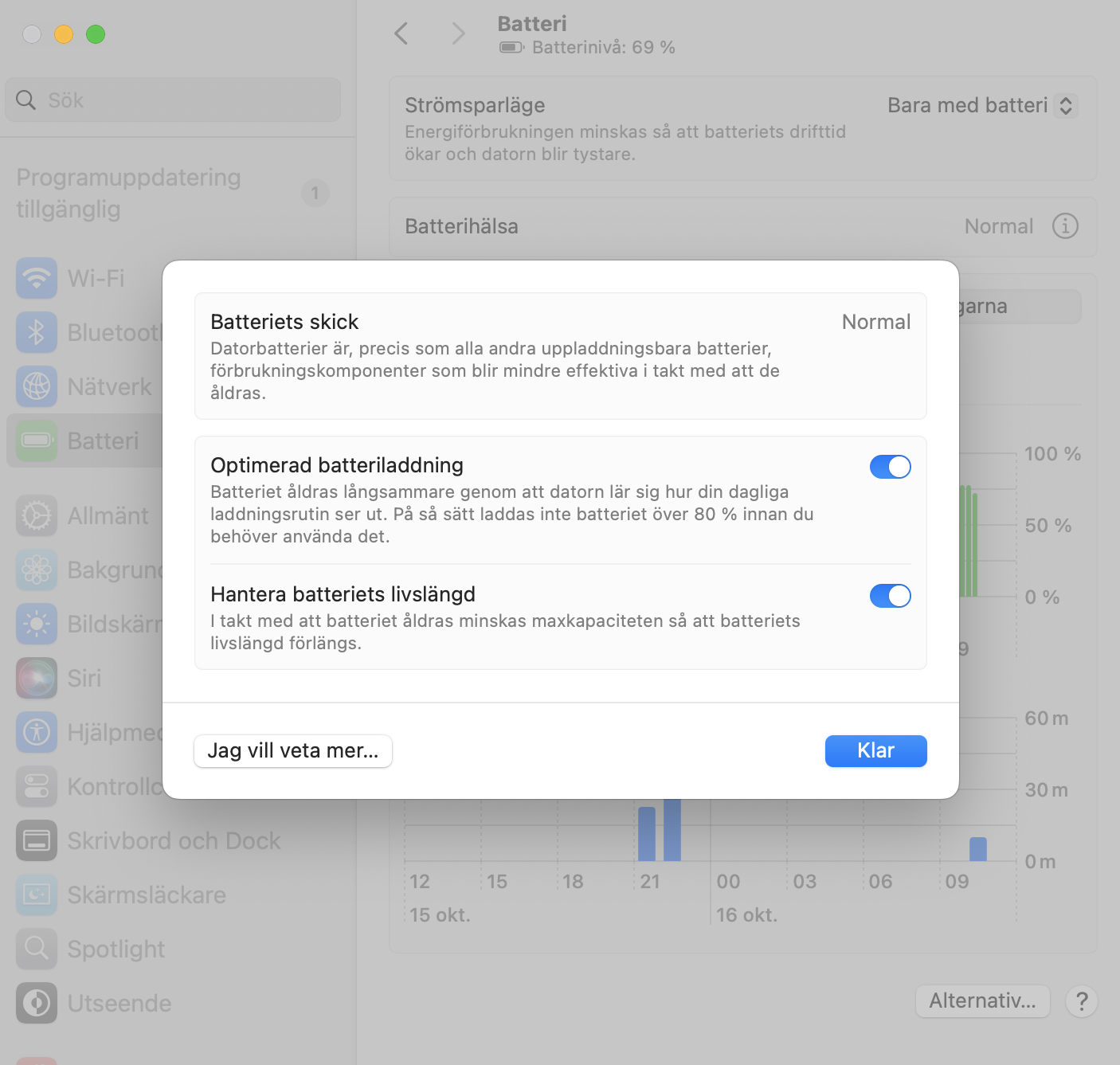
Task: Open the Siri icon
Action: pyautogui.click(x=37, y=678)
